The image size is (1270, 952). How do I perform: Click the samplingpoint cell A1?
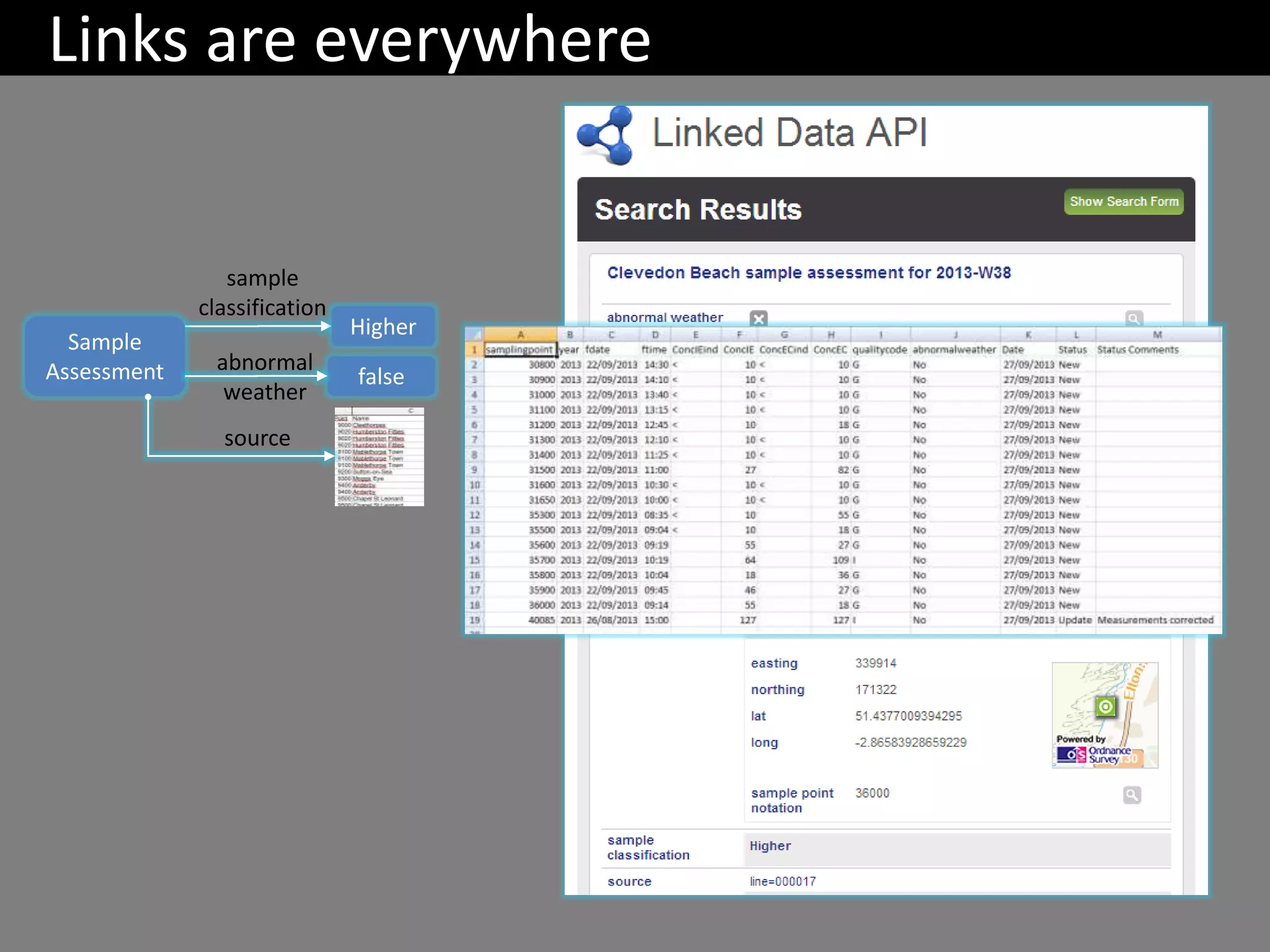(x=520, y=350)
